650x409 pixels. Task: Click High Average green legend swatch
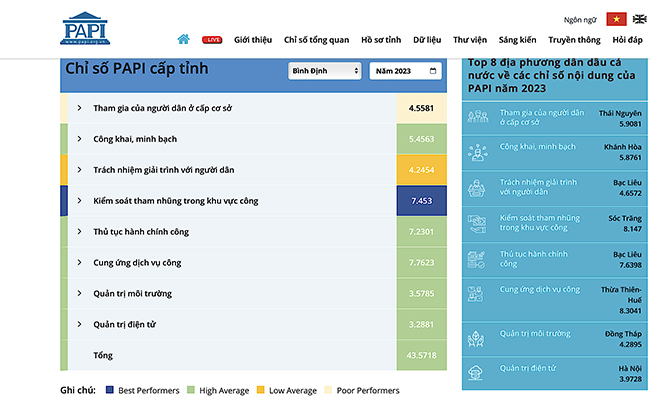pos(191,390)
